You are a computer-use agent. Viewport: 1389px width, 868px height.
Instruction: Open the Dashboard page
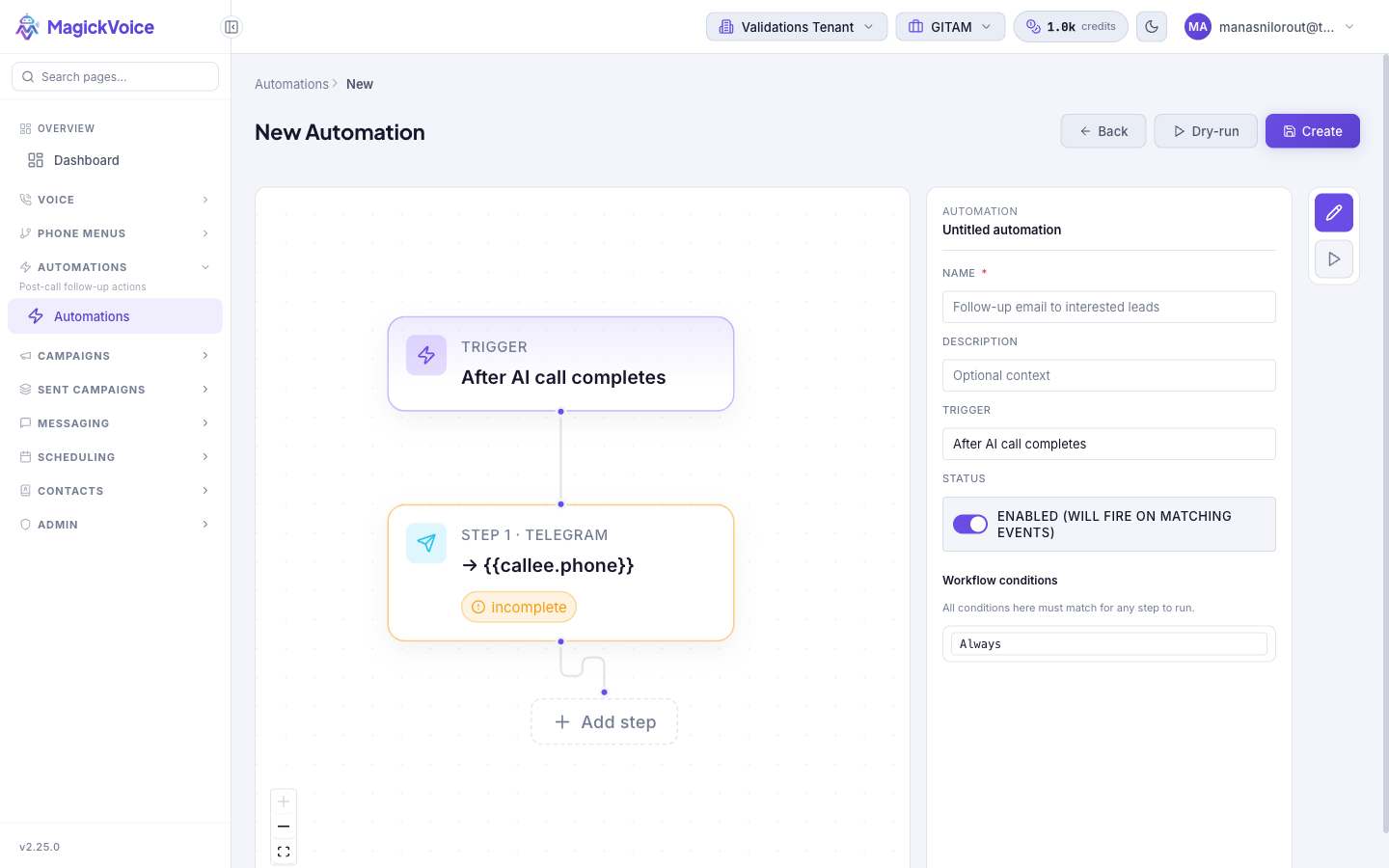click(x=115, y=160)
